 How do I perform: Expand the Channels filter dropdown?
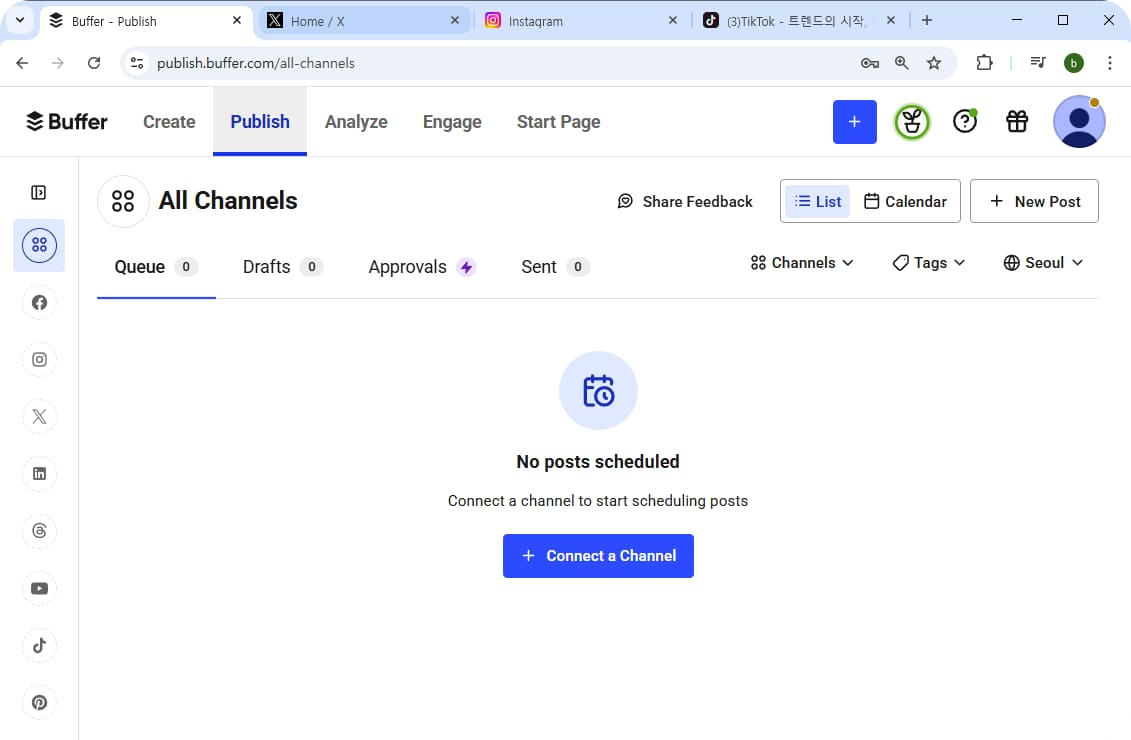[x=802, y=263]
